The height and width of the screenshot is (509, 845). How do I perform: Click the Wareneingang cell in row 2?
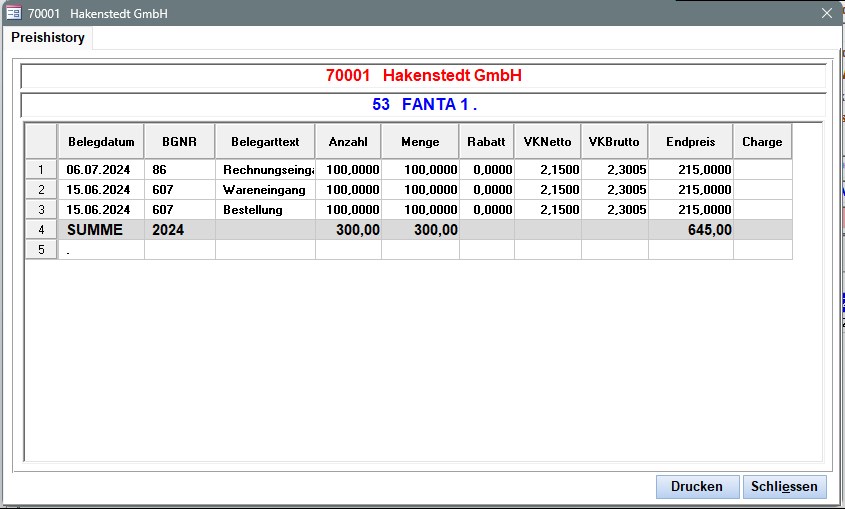point(264,190)
